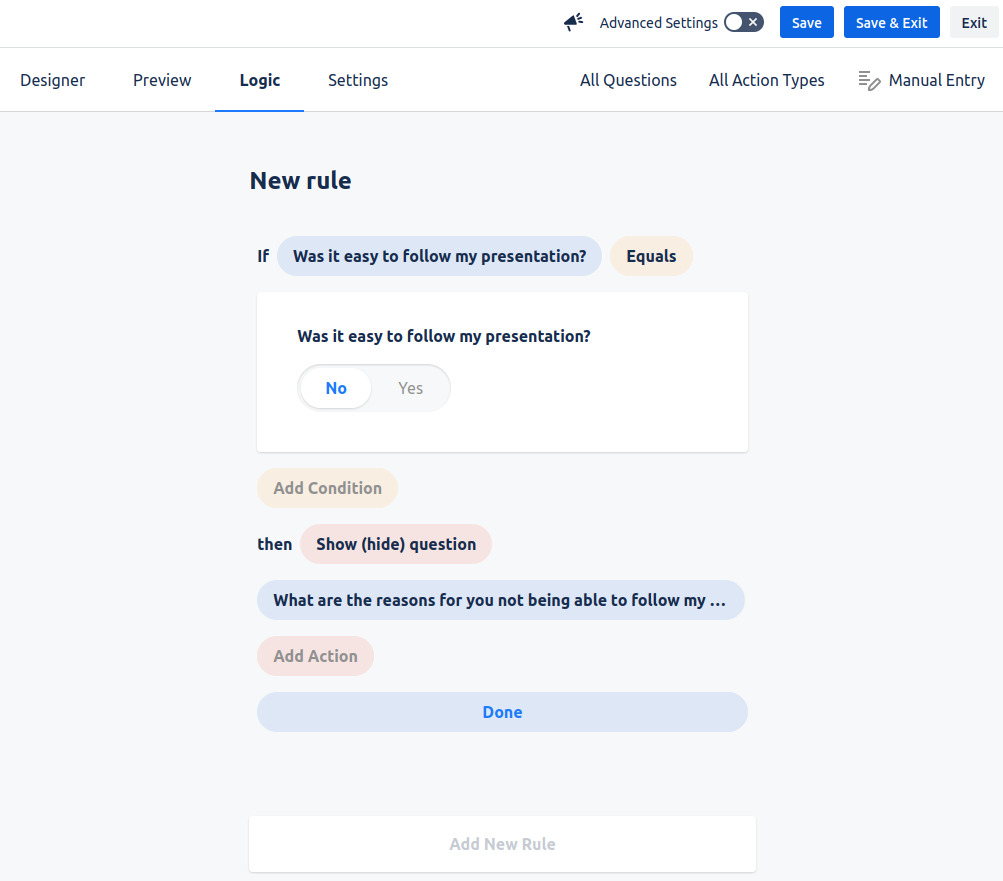The width and height of the screenshot is (1003, 881).
Task: Open the Settings tab
Action: click(358, 80)
